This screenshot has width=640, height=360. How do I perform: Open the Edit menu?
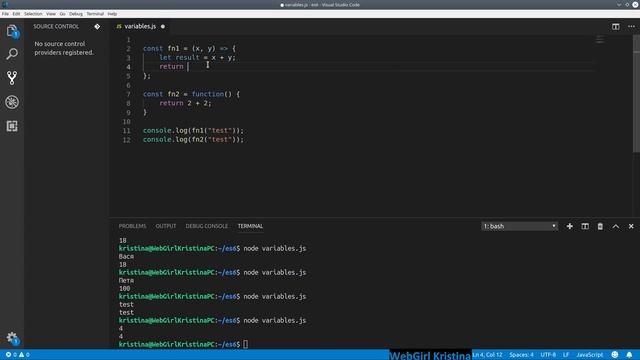pos(16,14)
